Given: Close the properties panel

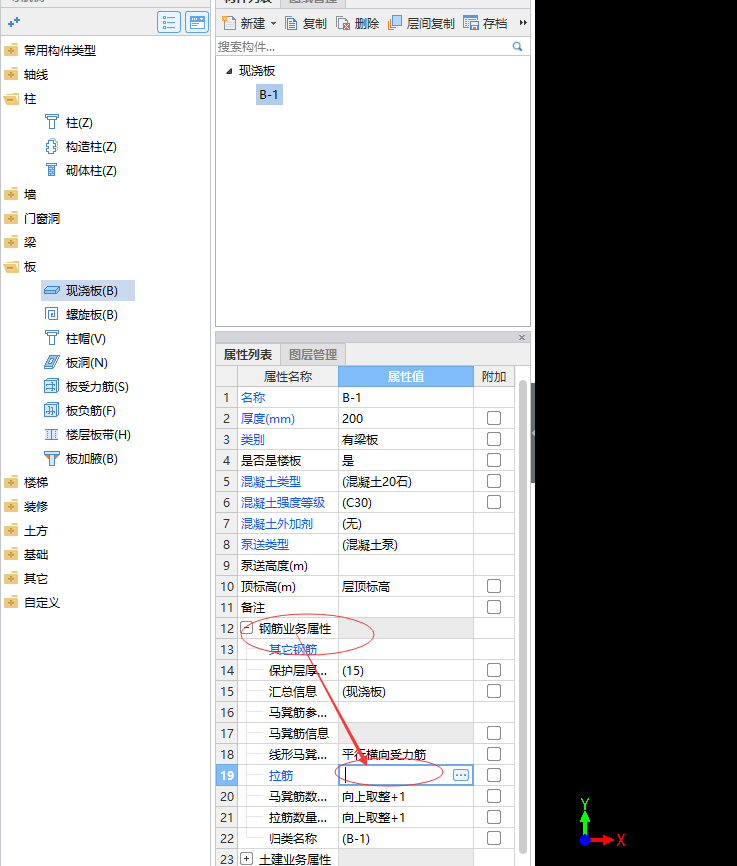Looking at the screenshot, I should 522,337.
